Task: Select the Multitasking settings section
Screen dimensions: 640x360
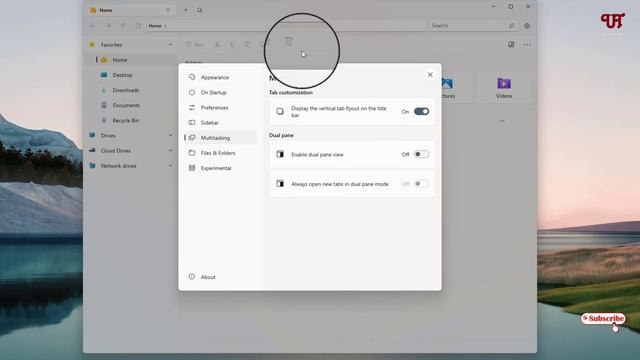Action: (x=220, y=138)
